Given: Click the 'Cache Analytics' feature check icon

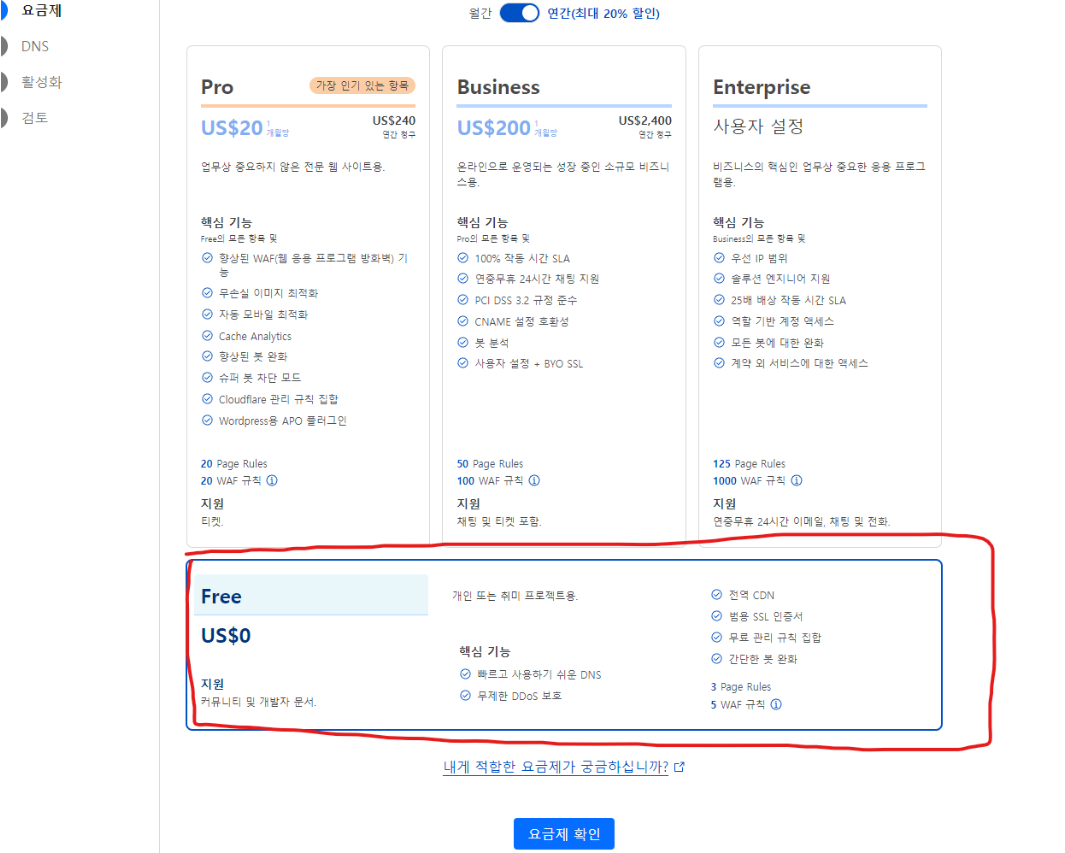Looking at the screenshot, I should pyautogui.click(x=207, y=335).
